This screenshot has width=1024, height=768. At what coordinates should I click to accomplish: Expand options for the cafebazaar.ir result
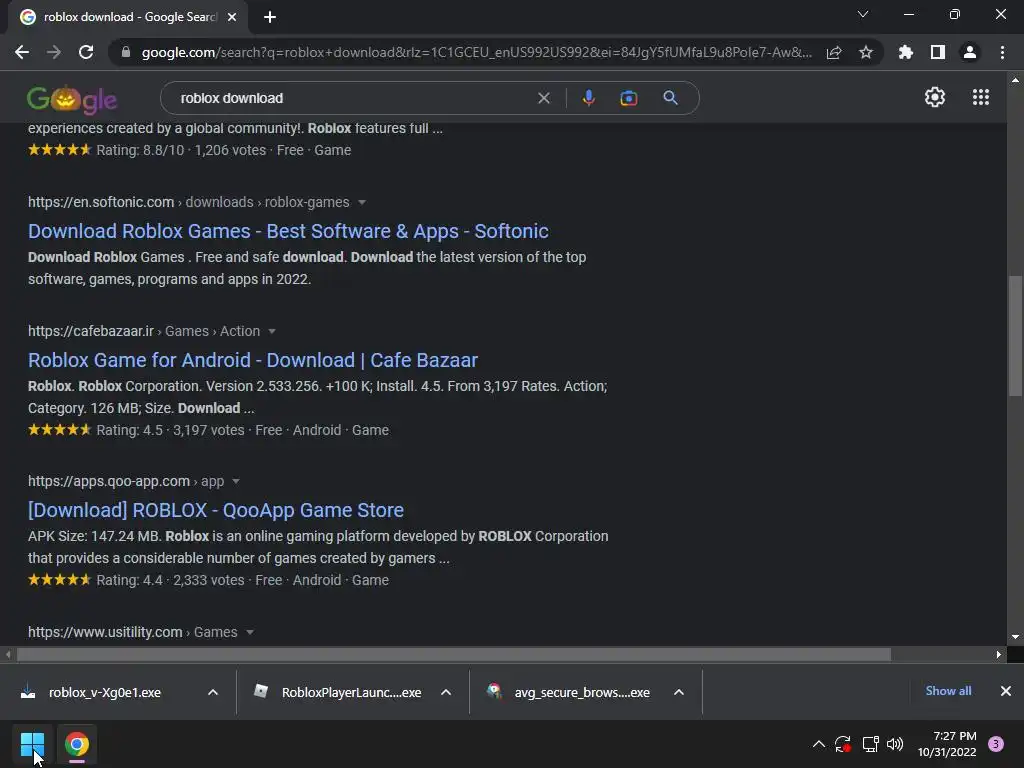click(272, 331)
